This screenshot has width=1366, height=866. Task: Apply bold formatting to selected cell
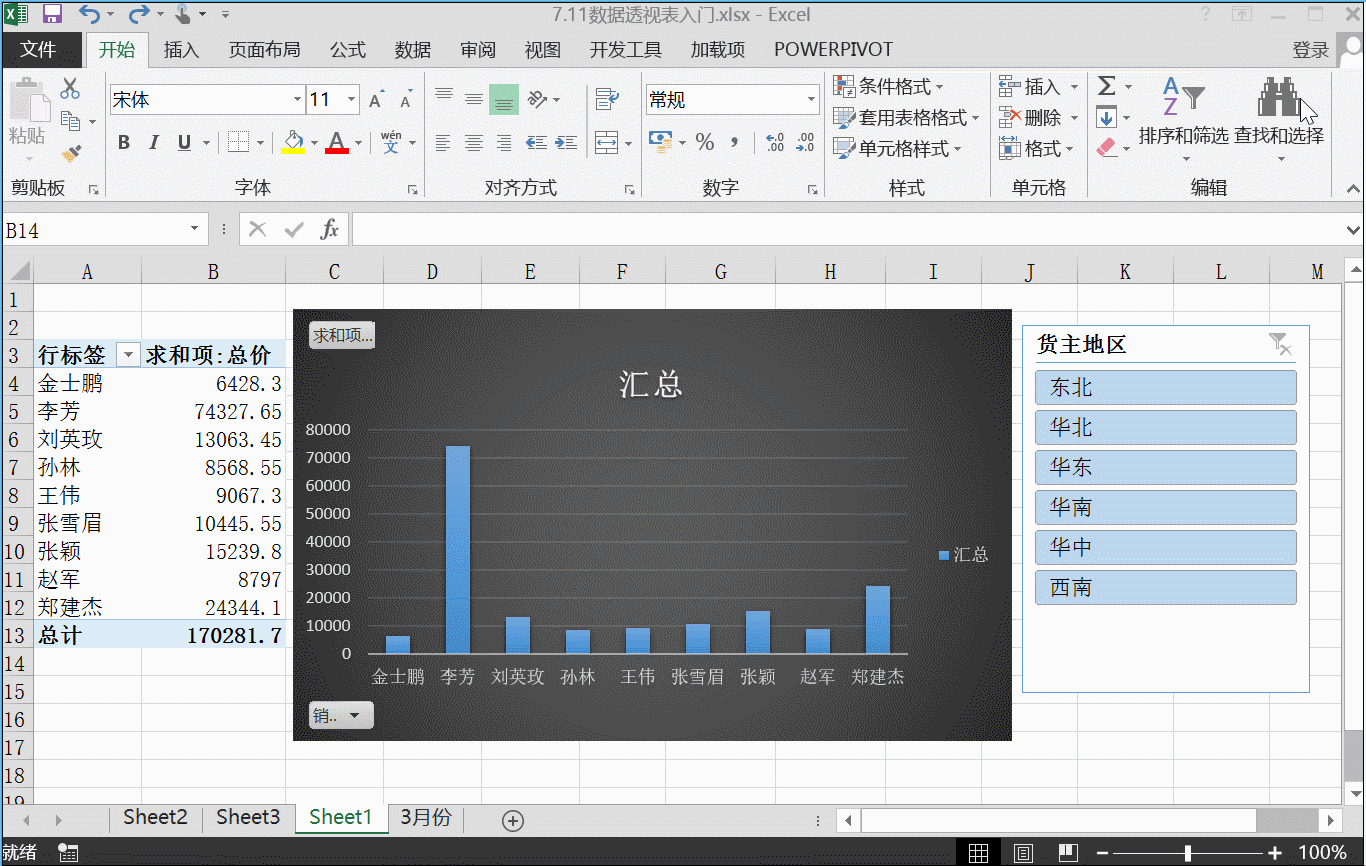pos(123,141)
